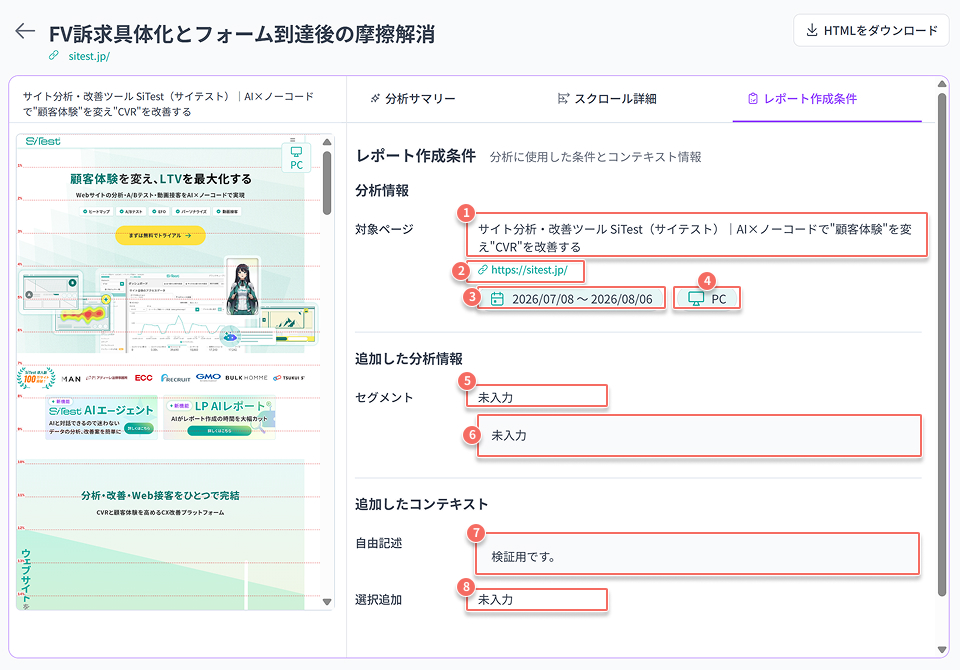
Task: Click the chain icon next to https://sitest.jp/
Action: click(x=483, y=269)
